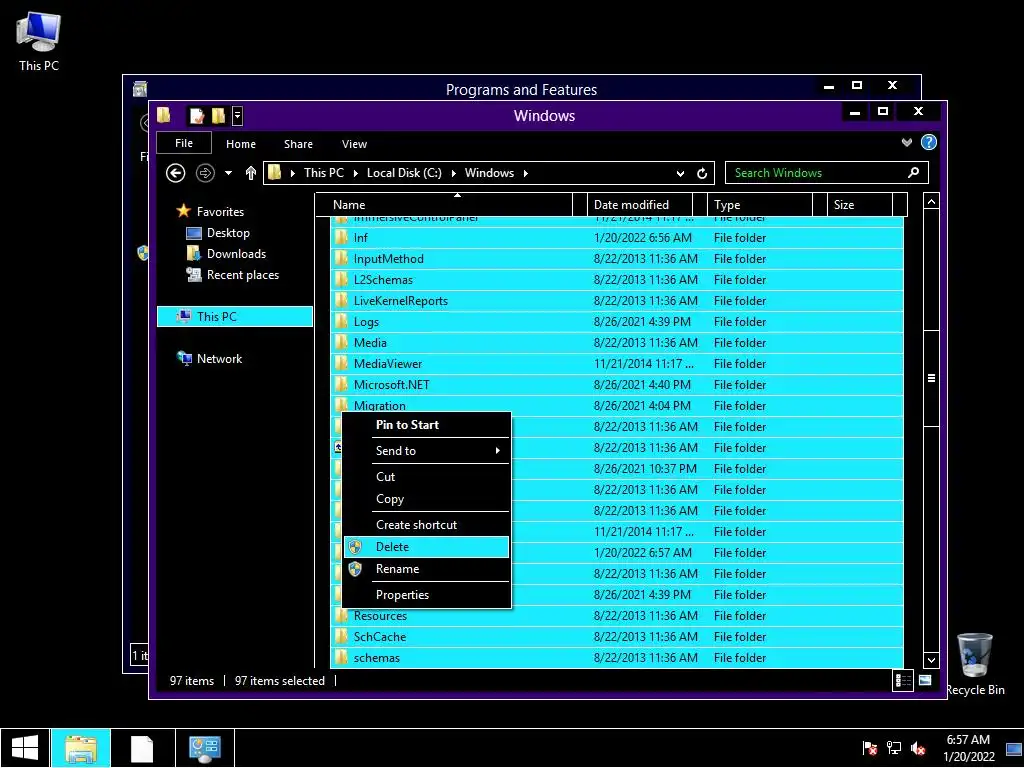Open the File tab
Image resolution: width=1024 pixels, height=768 pixels.
point(184,143)
